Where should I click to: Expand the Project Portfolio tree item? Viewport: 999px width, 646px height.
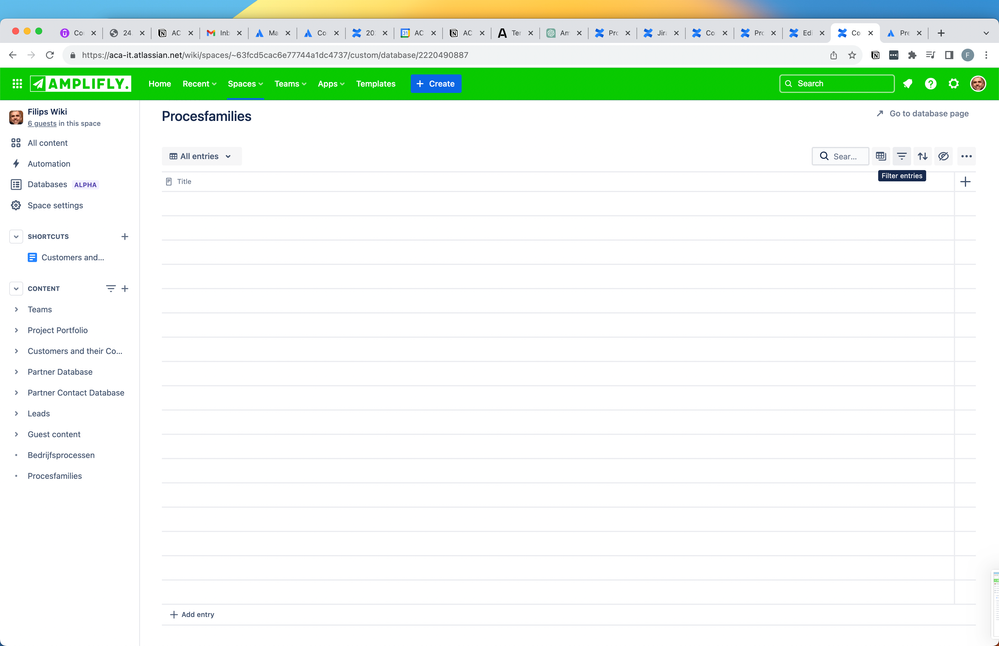[x=16, y=330]
